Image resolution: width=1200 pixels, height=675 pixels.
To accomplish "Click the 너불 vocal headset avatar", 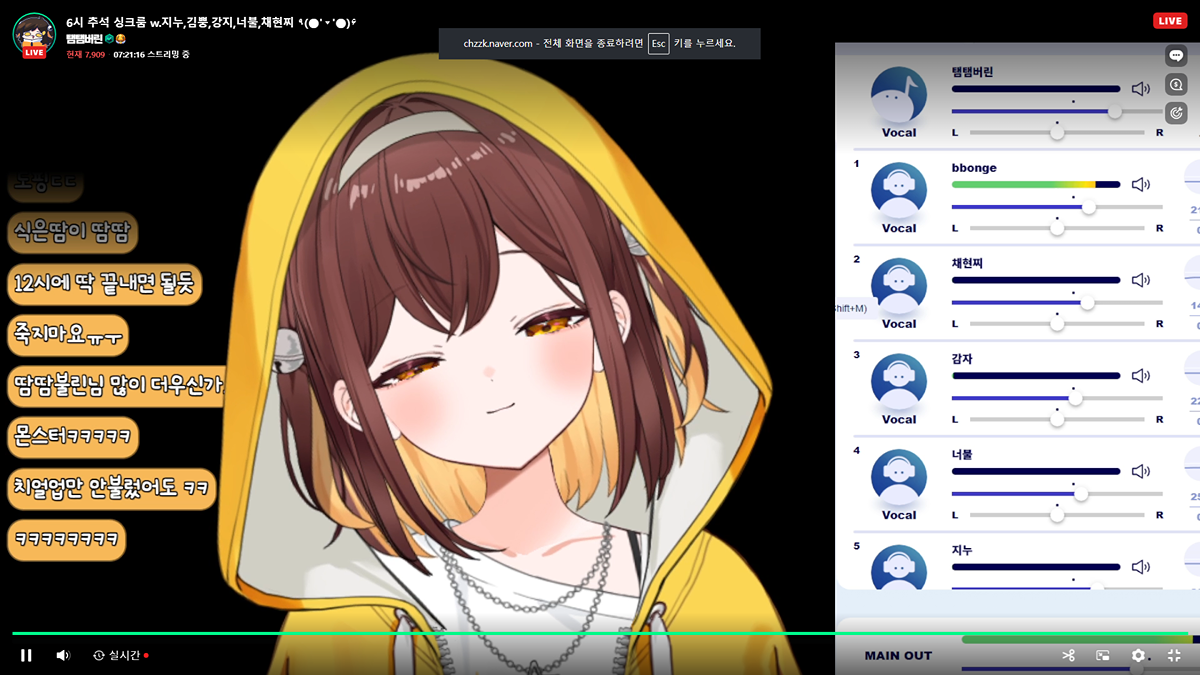I will 898,478.
